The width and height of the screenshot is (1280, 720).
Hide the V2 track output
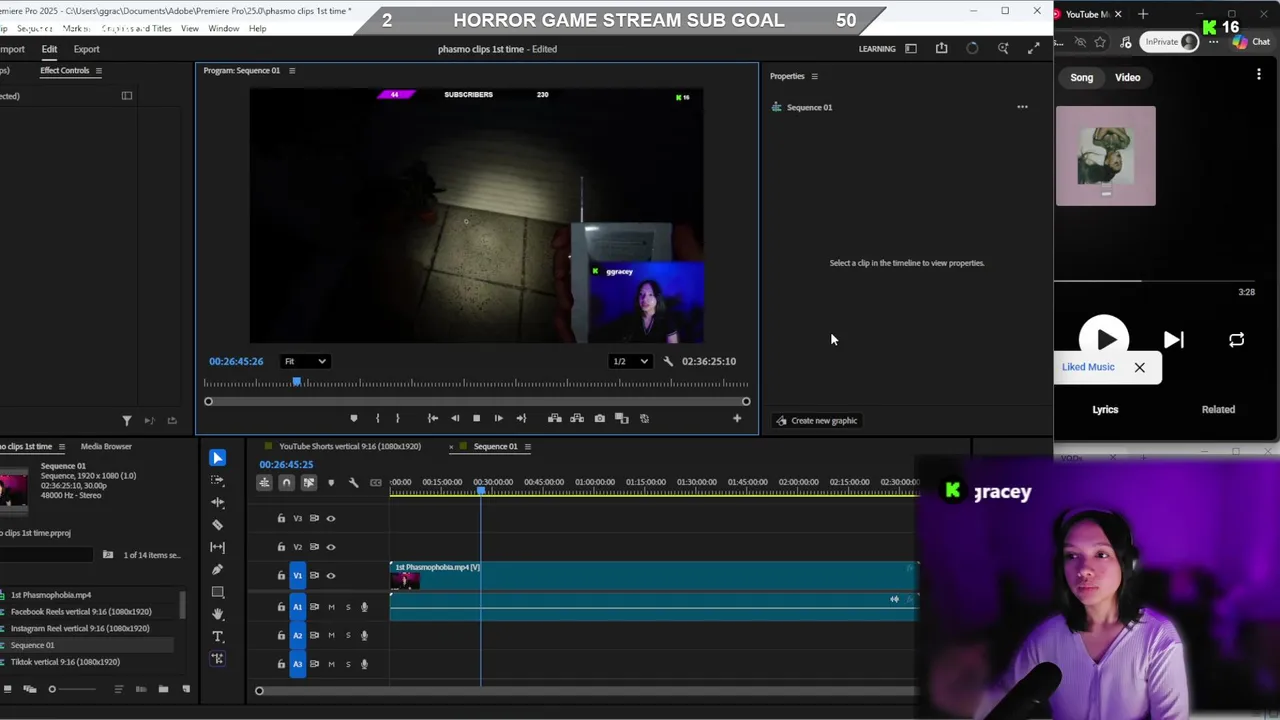point(331,547)
